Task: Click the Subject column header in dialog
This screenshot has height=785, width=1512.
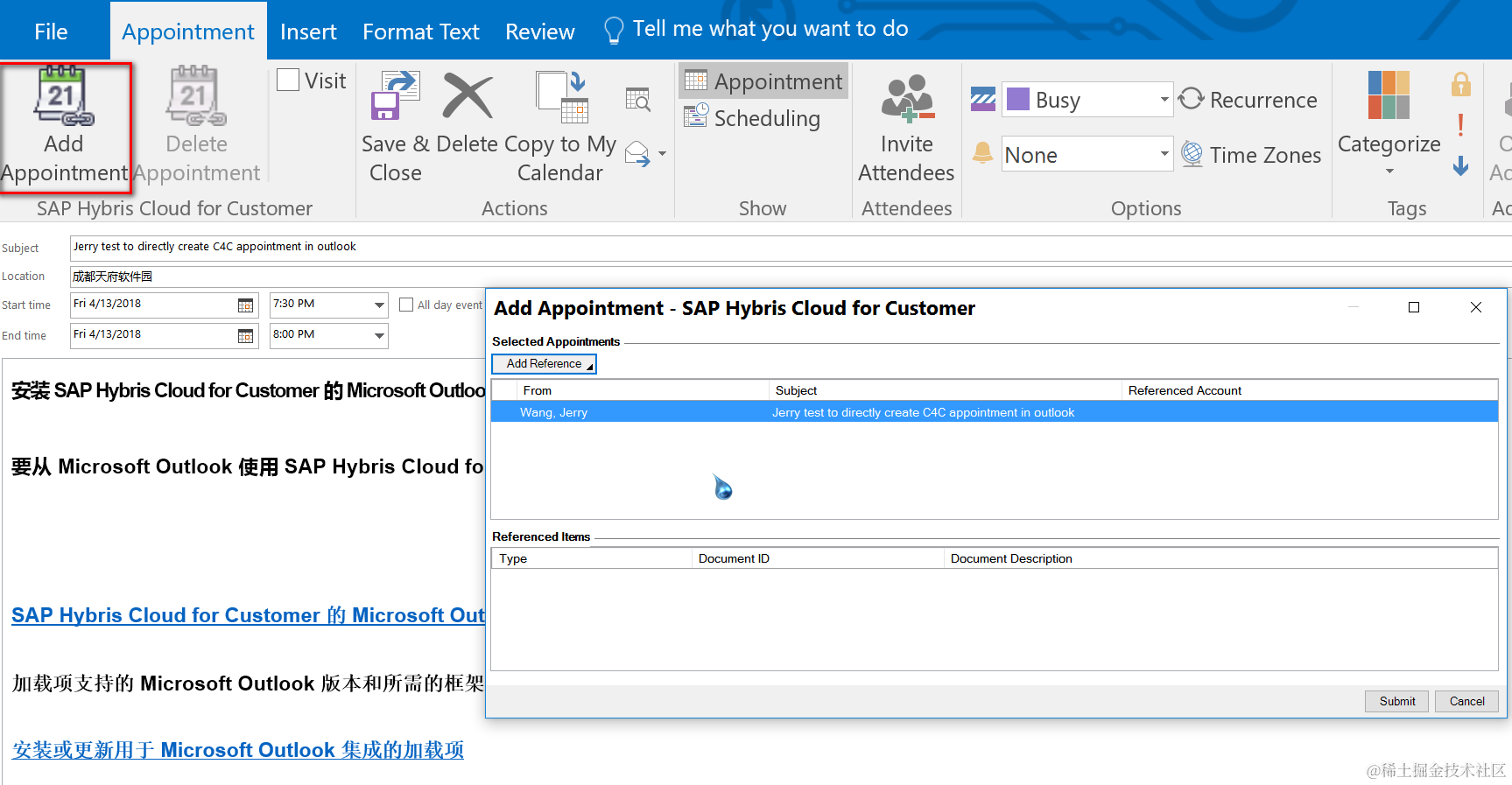Action: [x=945, y=390]
